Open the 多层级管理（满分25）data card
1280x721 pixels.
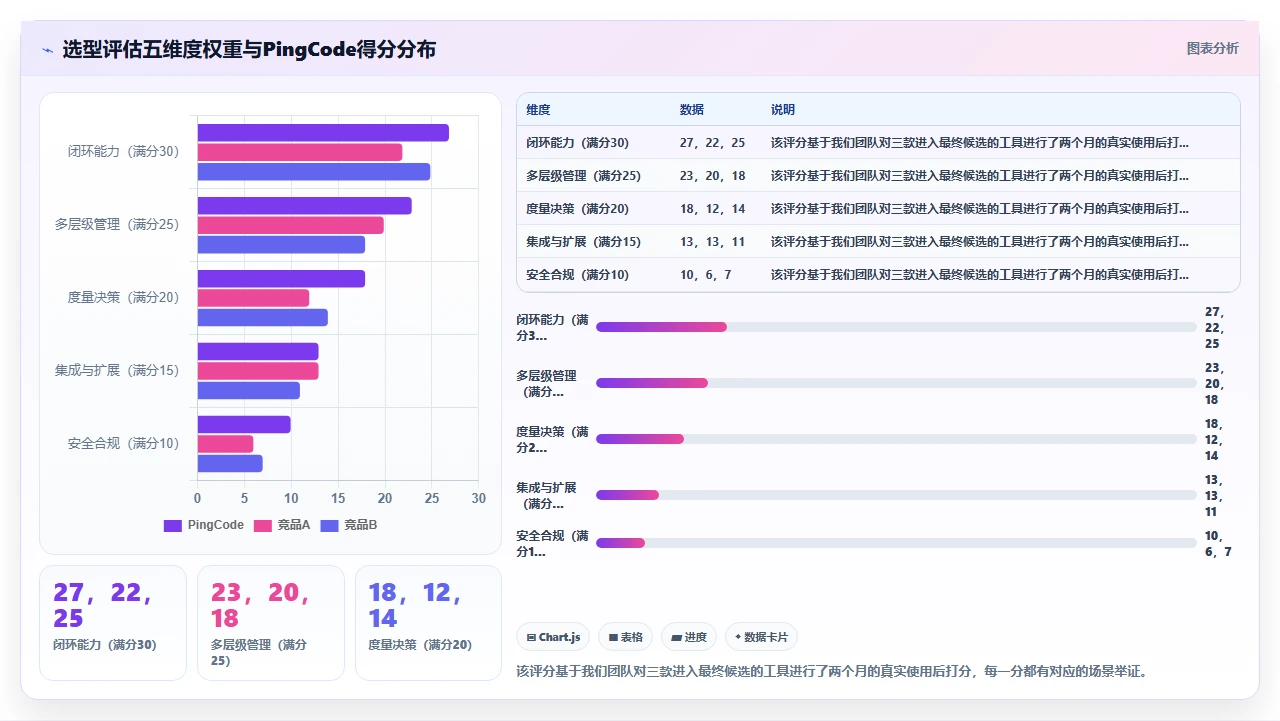coord(271,623)
